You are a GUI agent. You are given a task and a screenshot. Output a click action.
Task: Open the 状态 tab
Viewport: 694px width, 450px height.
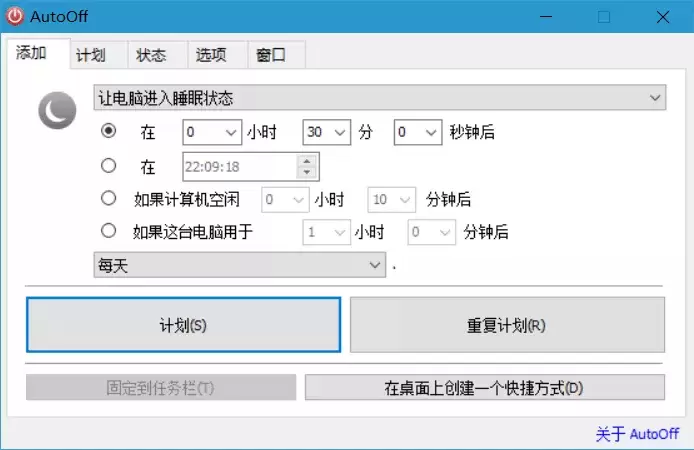[158, 55]
